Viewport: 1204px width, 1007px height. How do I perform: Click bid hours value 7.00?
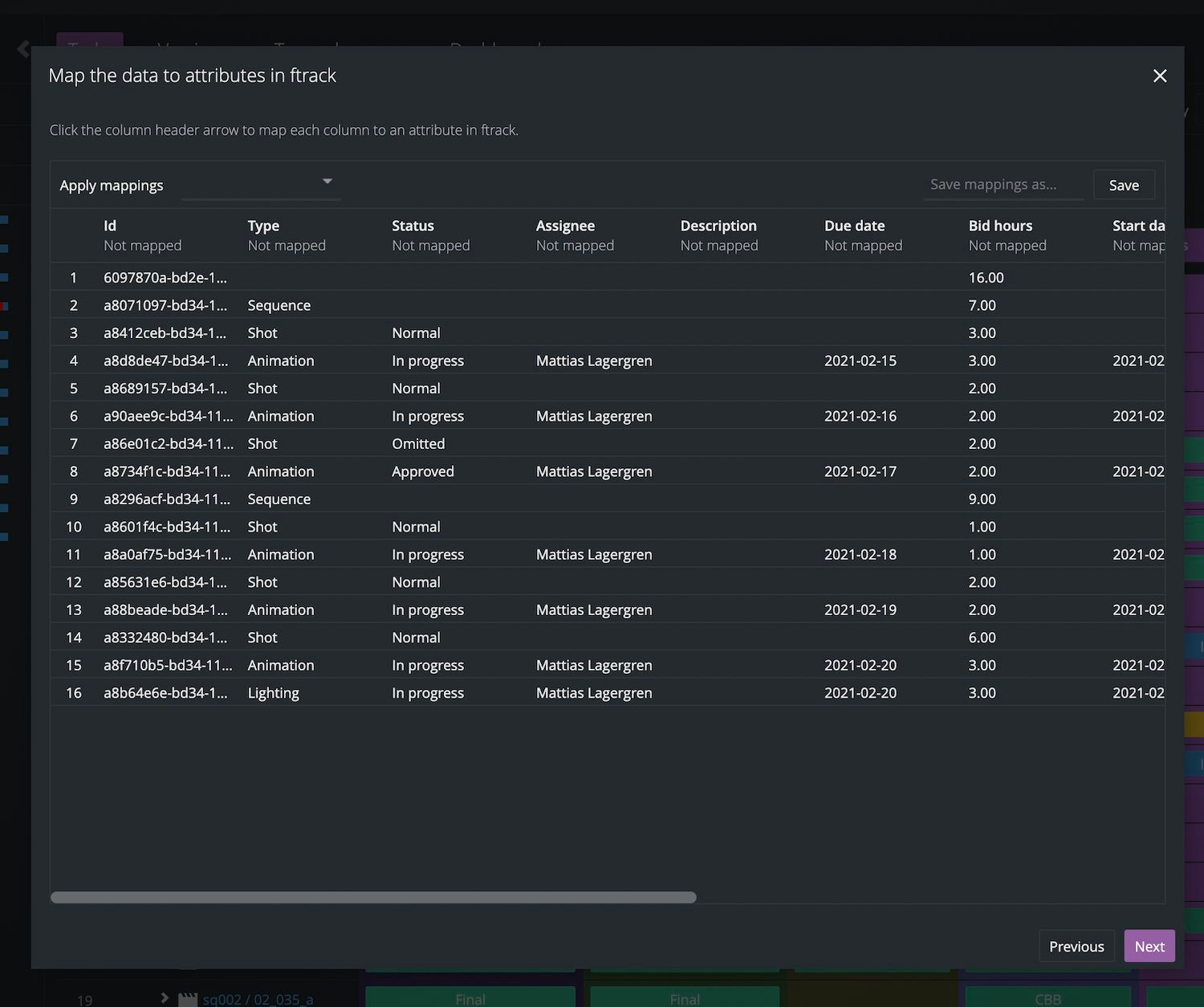[x=982, y=305]
